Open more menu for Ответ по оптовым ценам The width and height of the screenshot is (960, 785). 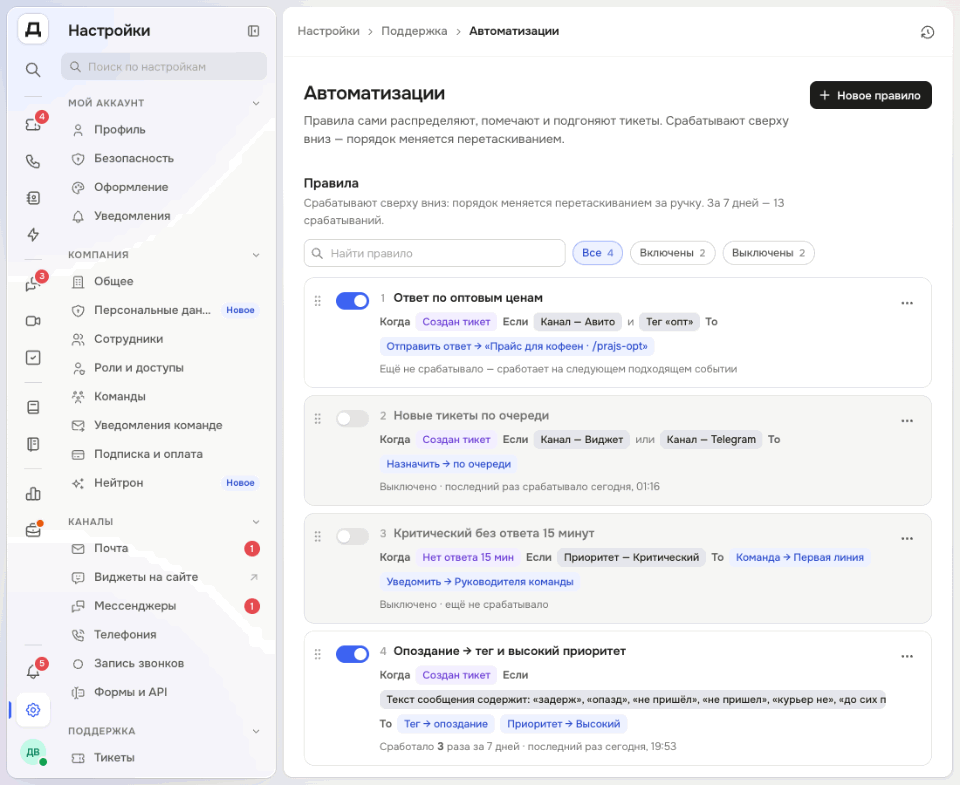[907, 303]
